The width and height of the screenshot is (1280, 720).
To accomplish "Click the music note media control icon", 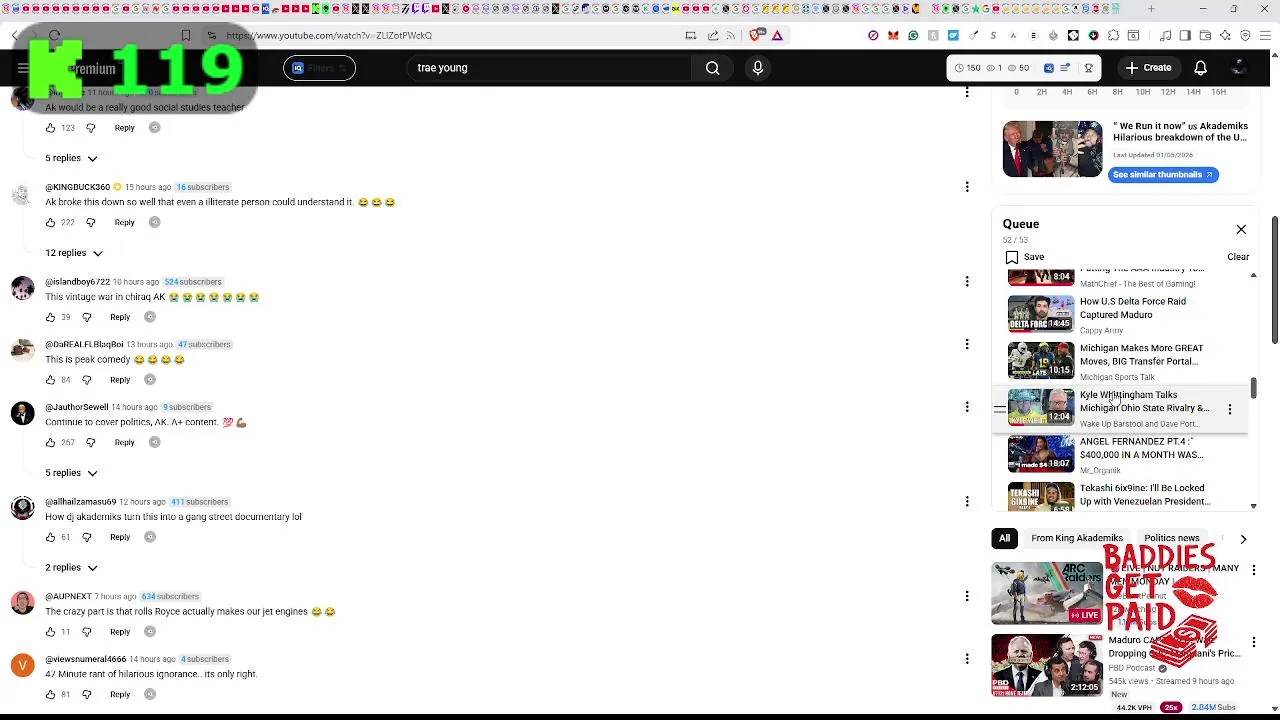I will pyautogui.click(x=1166, y=35).
